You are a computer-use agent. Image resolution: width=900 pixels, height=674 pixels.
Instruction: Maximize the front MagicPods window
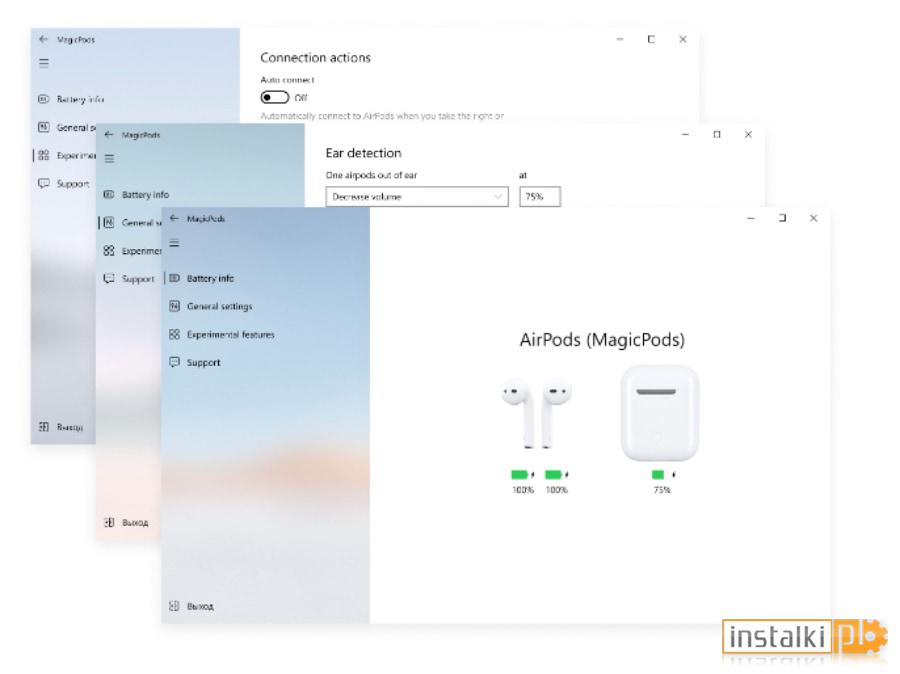click(x=782, y=218)
